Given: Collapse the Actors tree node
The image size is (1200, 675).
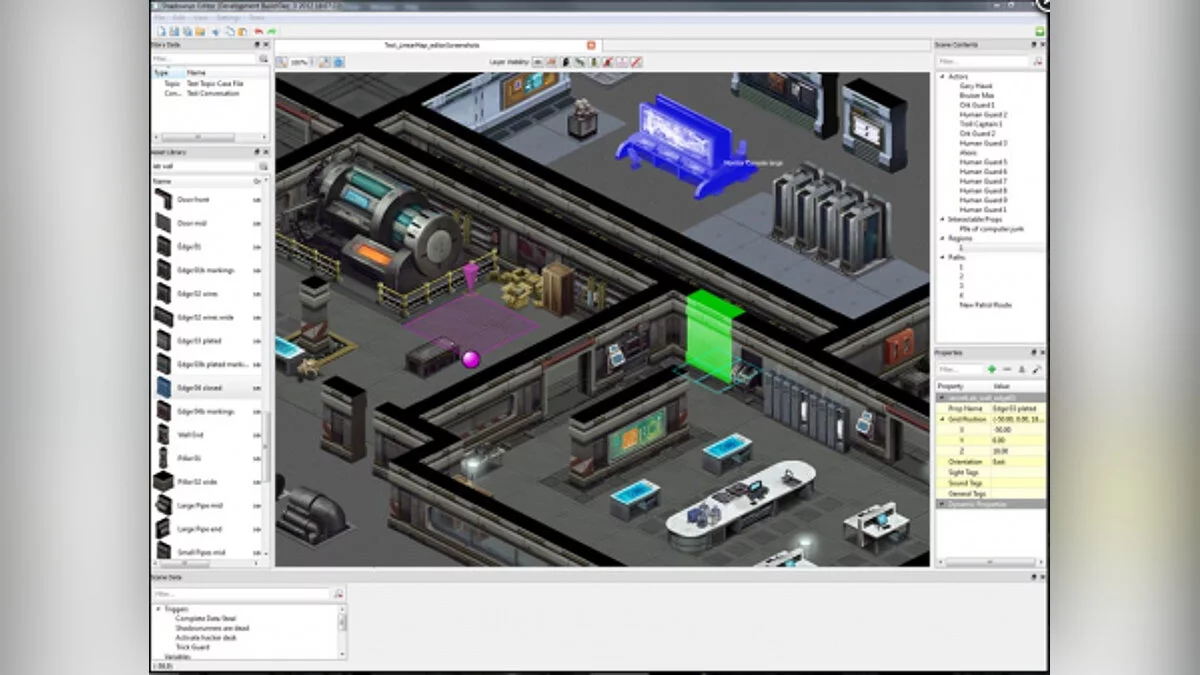Looking at the screenshot, I should [x=941, y=77].
